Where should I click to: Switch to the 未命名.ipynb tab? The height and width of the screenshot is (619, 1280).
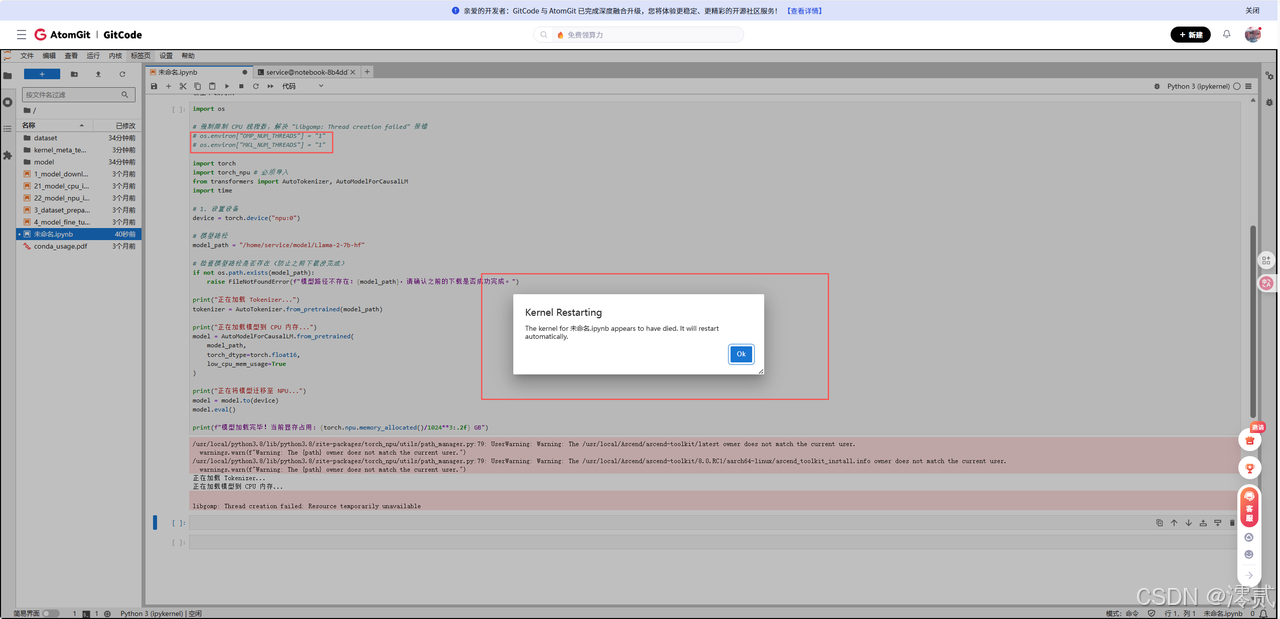[198, 72]
